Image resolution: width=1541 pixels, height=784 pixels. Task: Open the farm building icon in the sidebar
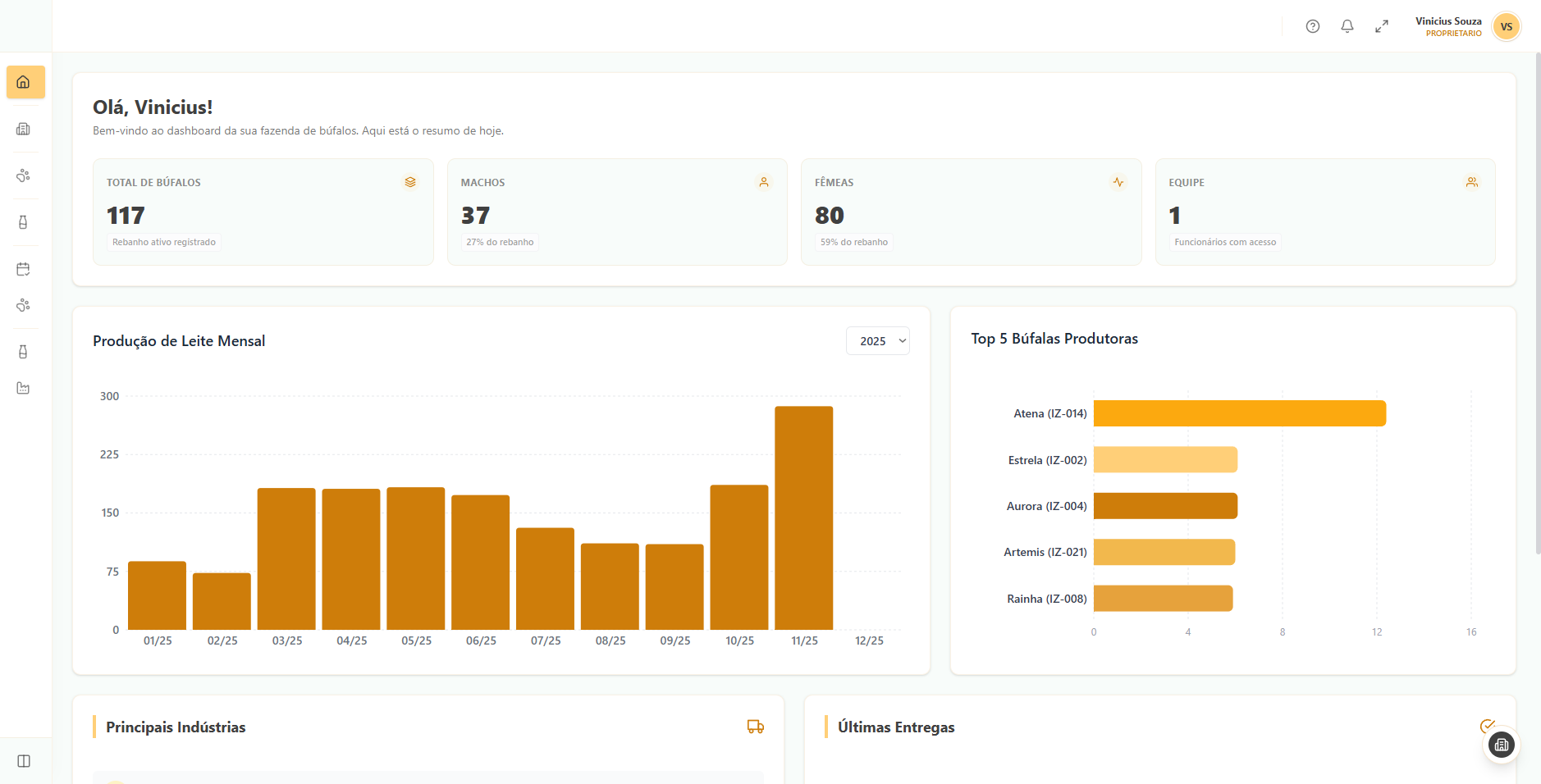[24, 129]
